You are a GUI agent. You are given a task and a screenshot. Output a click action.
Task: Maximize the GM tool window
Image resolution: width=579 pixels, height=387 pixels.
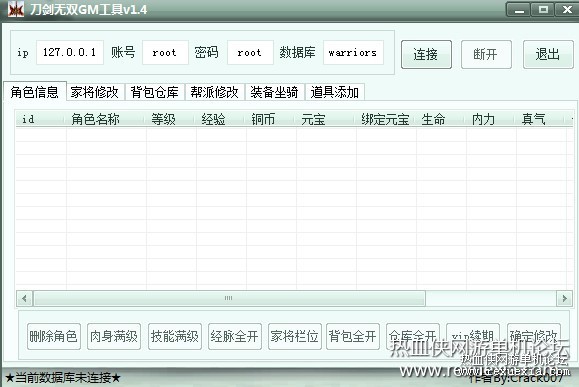tap(543, 10)
